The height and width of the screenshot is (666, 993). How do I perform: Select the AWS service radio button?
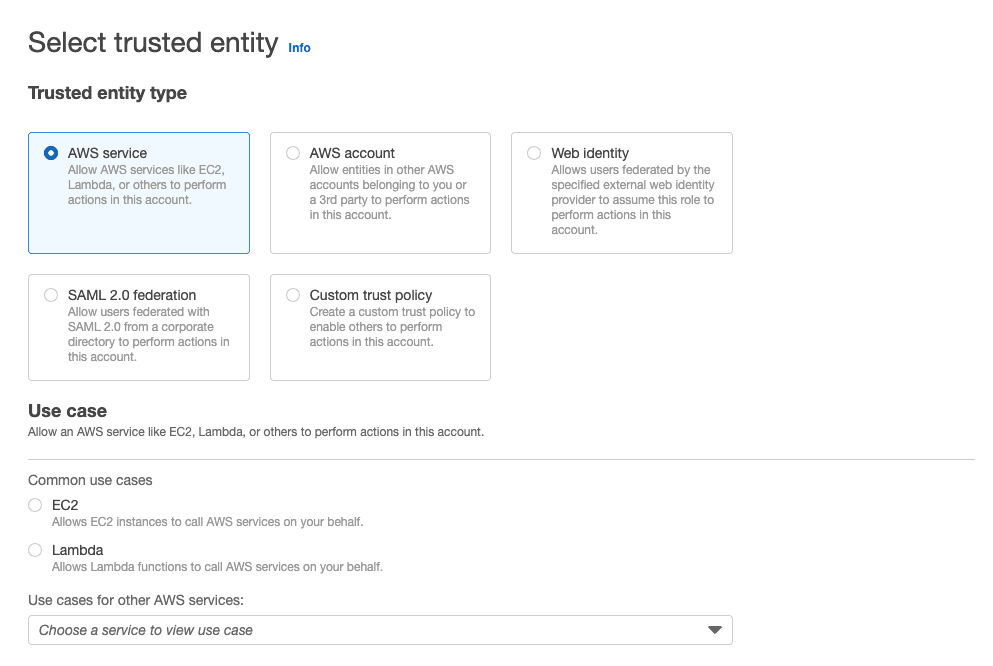(x=51, y=153)
